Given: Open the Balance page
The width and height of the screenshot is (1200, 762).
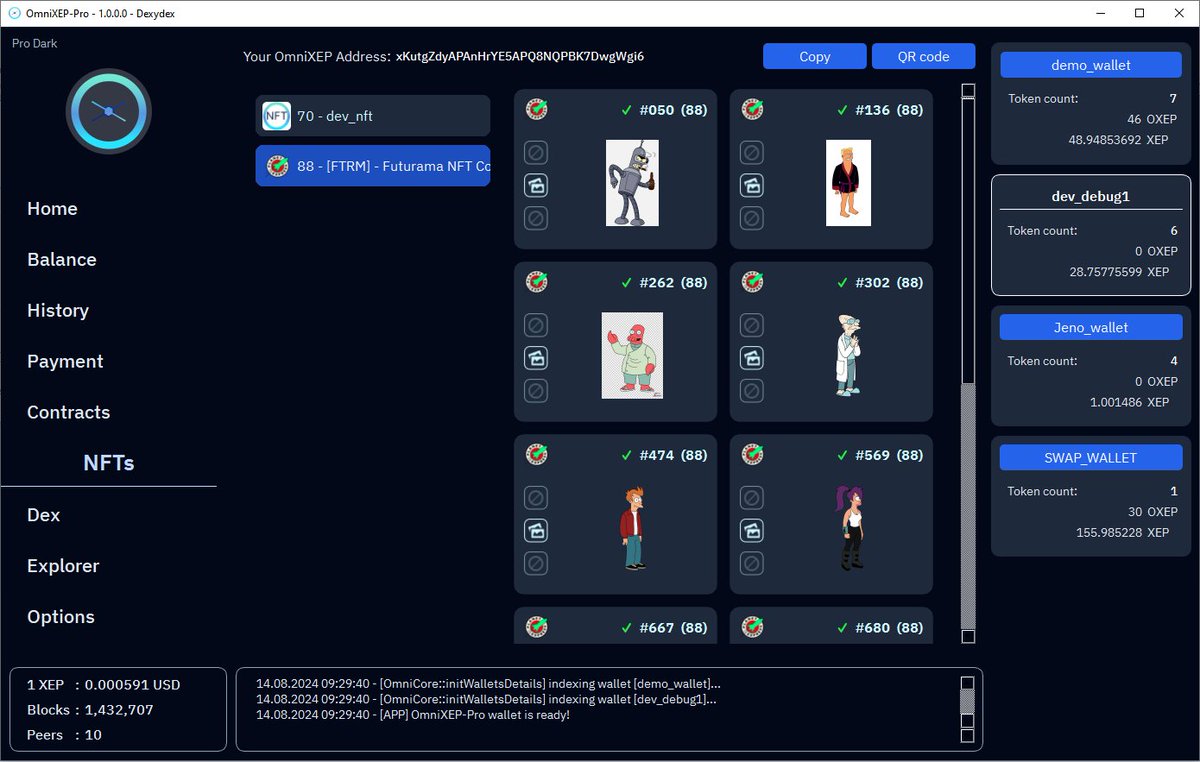Looking at the screenshot, I should point(62,259).
